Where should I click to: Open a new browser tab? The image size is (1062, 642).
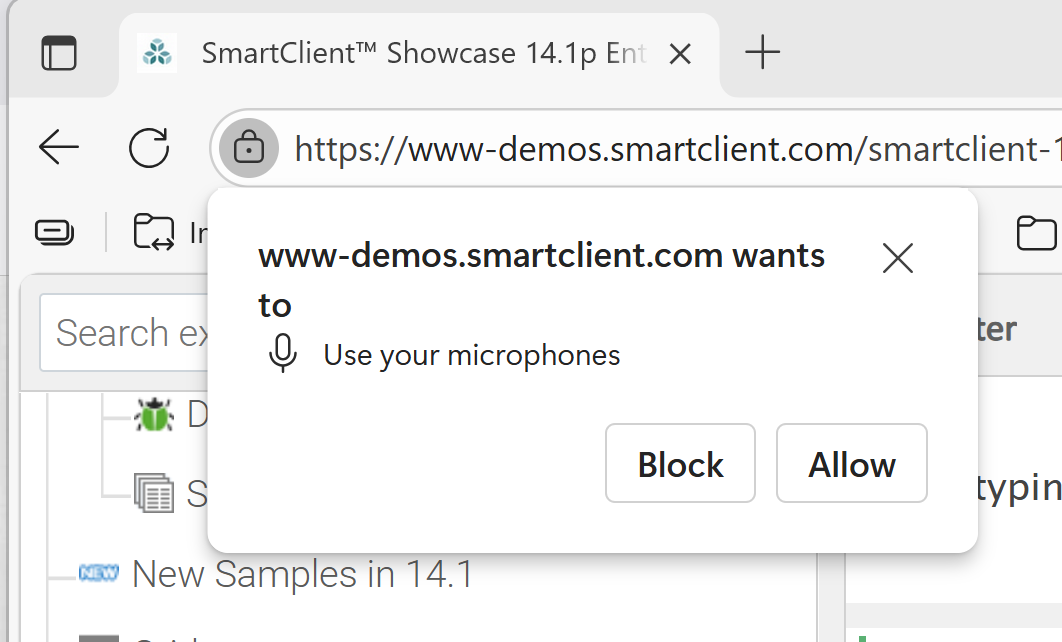(x=763, y=52)
